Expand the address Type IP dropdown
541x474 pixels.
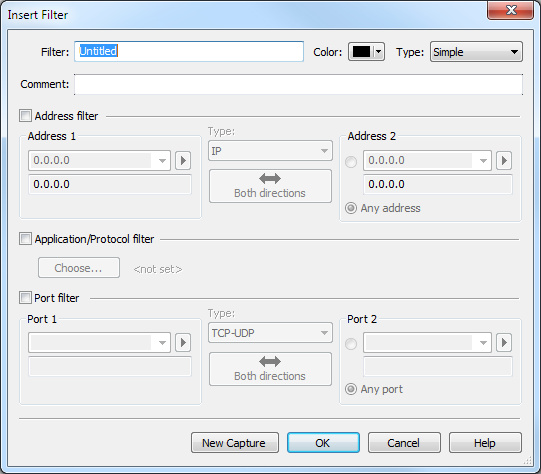click(270, 151)
